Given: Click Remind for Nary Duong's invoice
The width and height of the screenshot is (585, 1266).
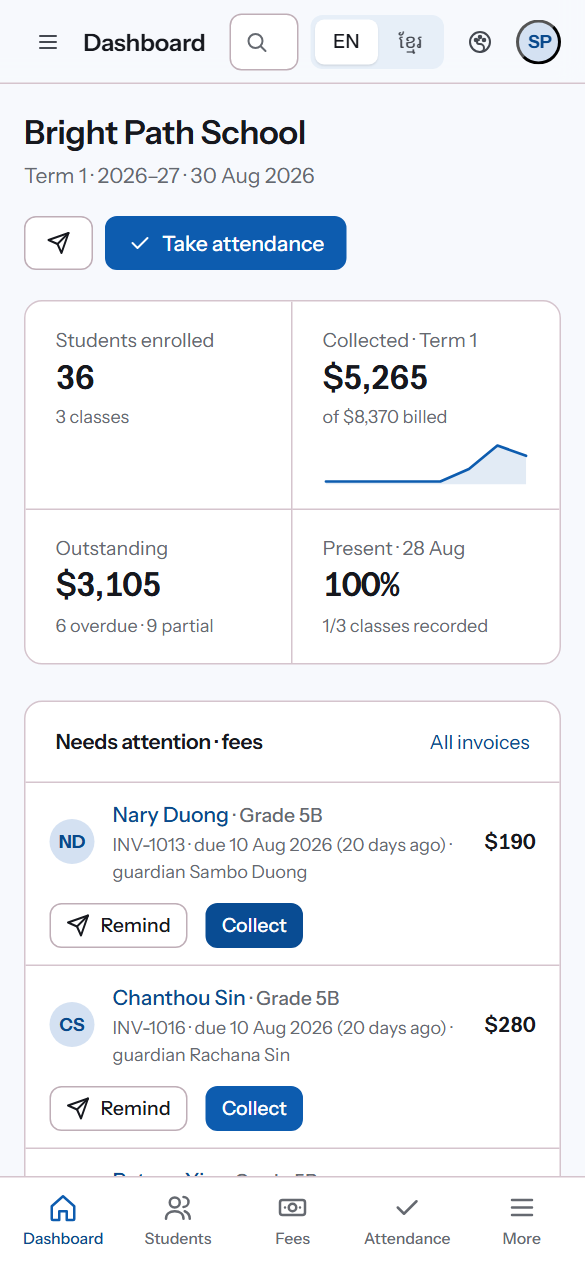Looking at the screenshot, I should (x=118, y=926).
